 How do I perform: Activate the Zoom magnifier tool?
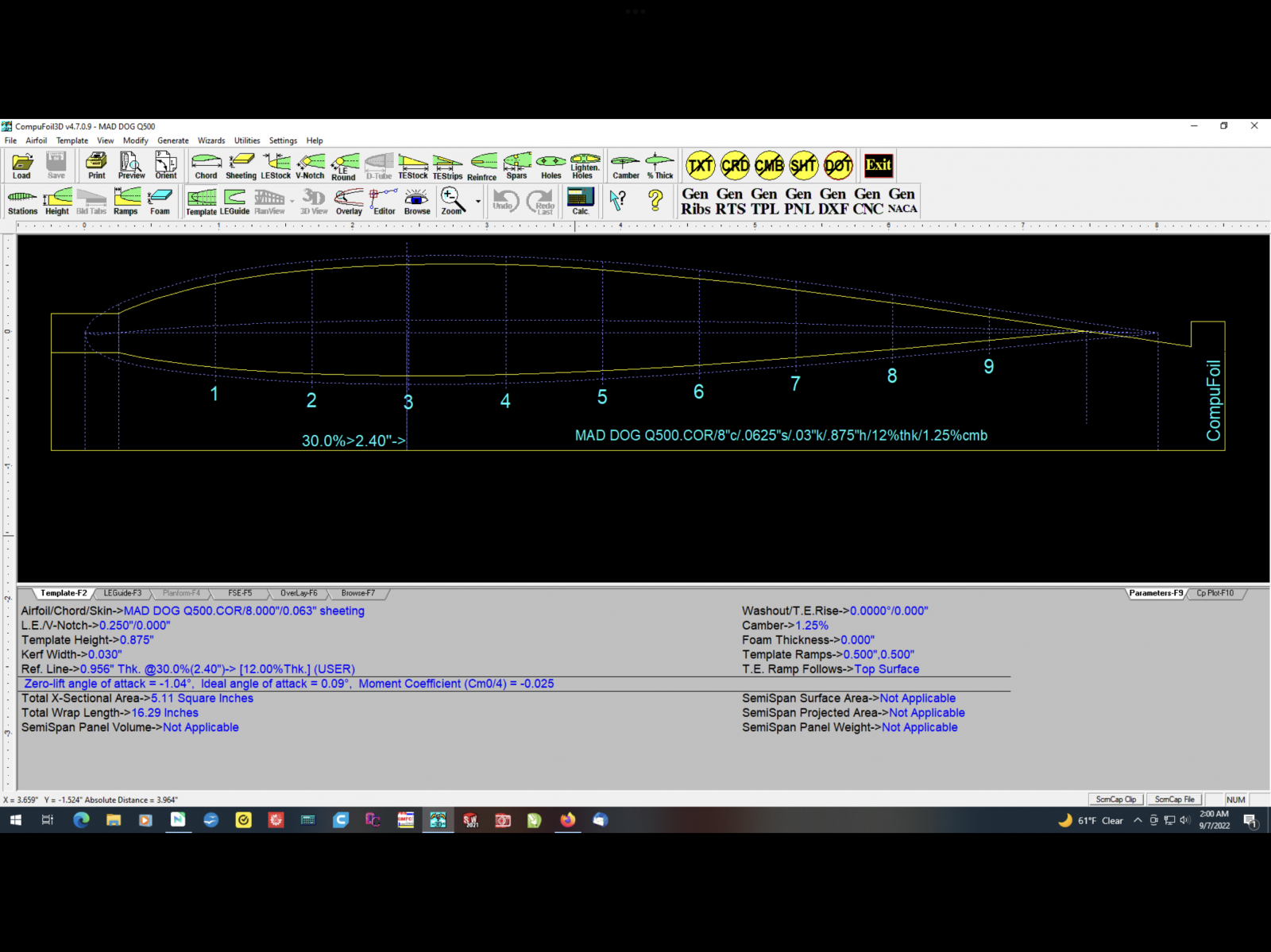click(453, 202)
